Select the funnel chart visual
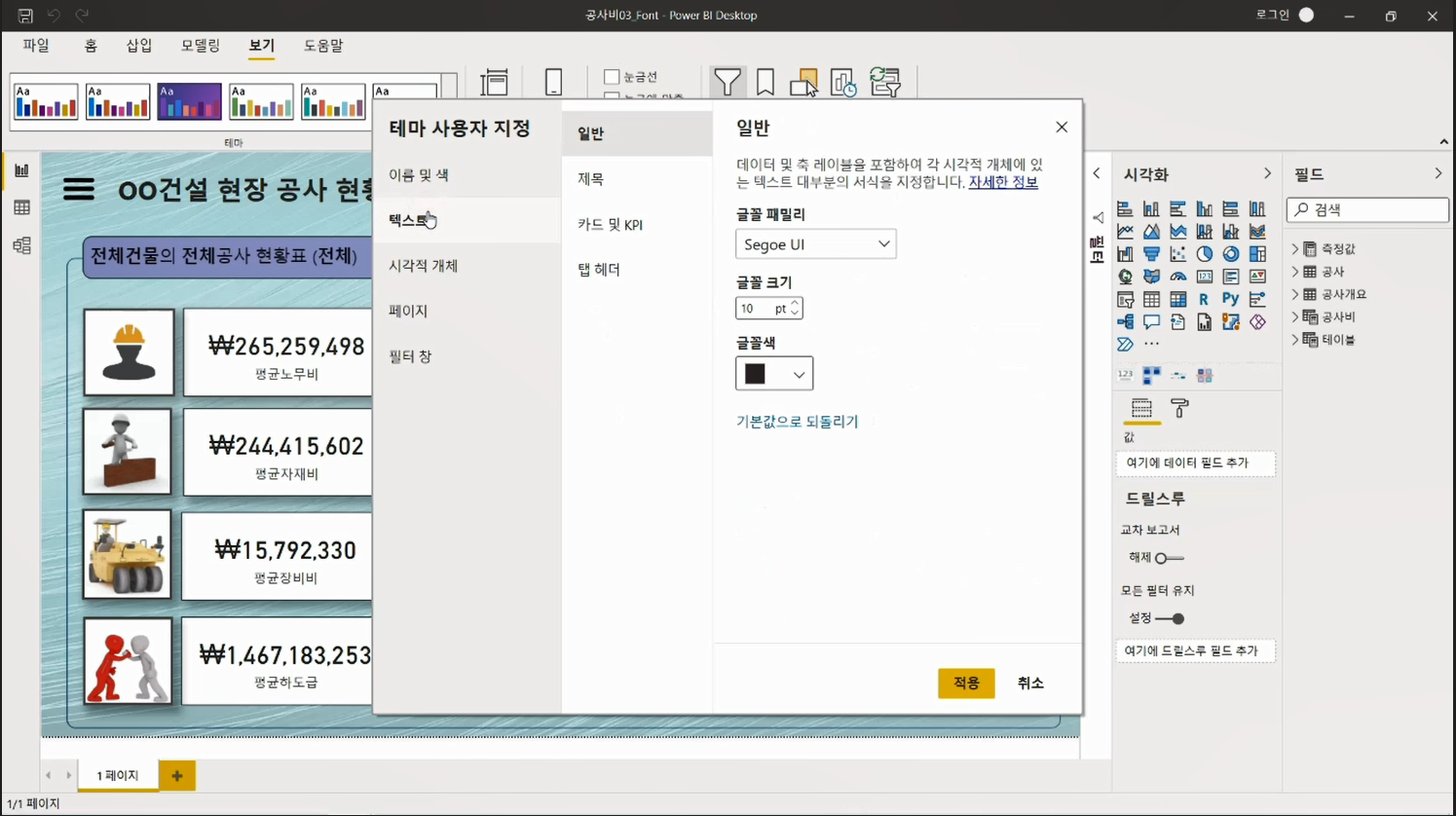The image size is (1456, 816). [x=1151, y=254]
